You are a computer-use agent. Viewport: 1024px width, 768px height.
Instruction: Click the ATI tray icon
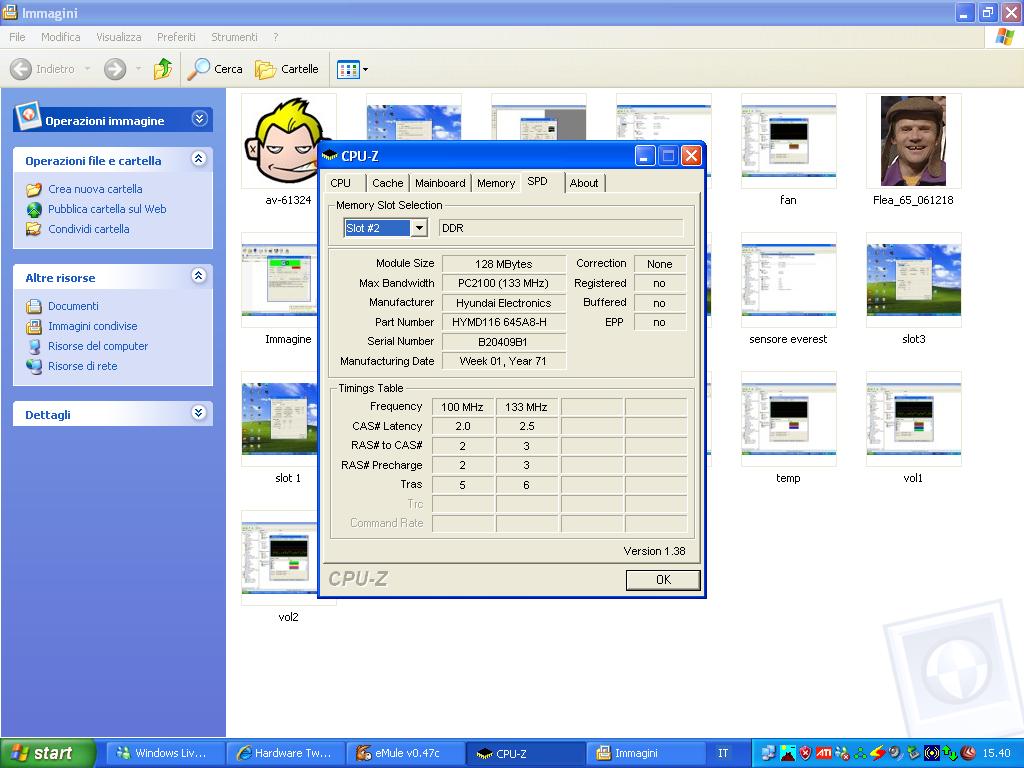click(824, 753)
